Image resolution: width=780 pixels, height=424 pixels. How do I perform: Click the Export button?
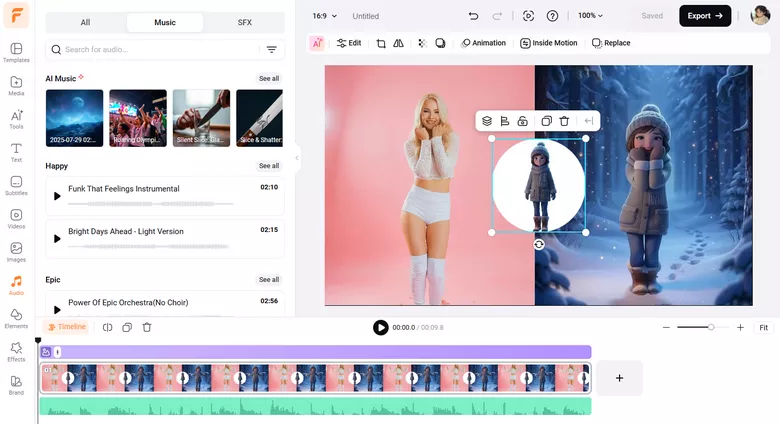coord(705,16)
